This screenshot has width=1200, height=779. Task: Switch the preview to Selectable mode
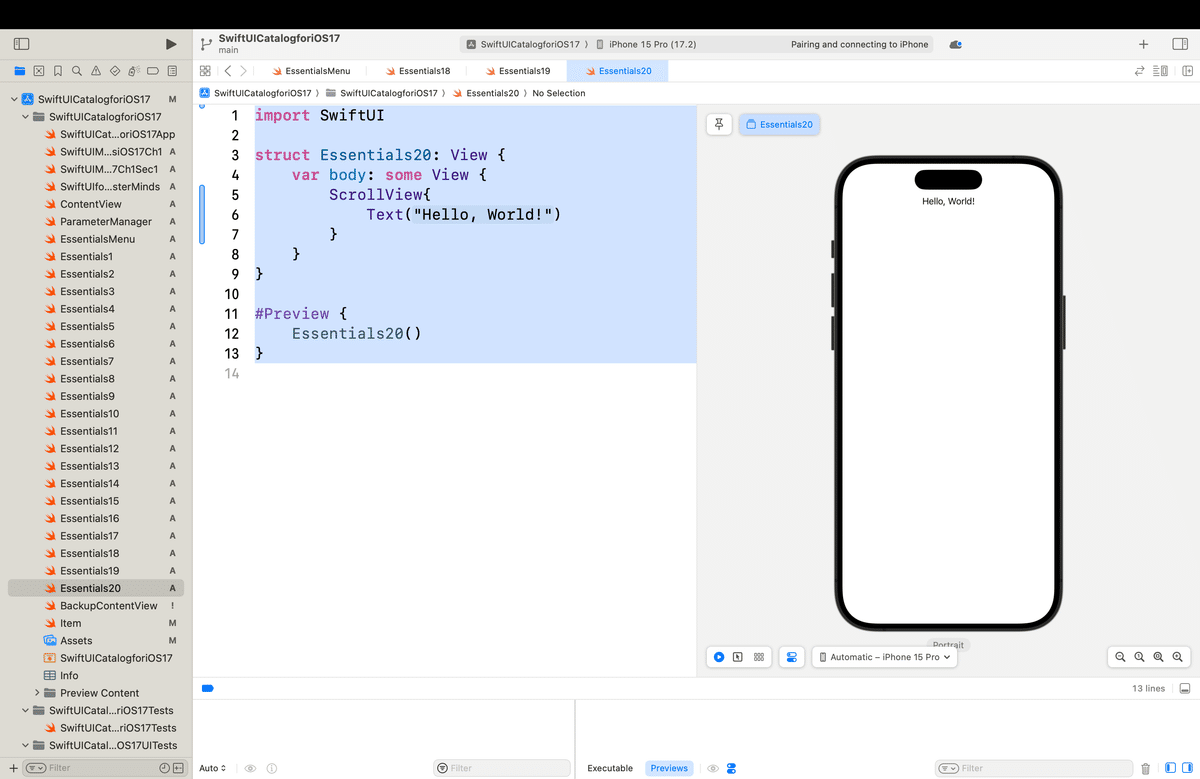(x=738, y=657)
